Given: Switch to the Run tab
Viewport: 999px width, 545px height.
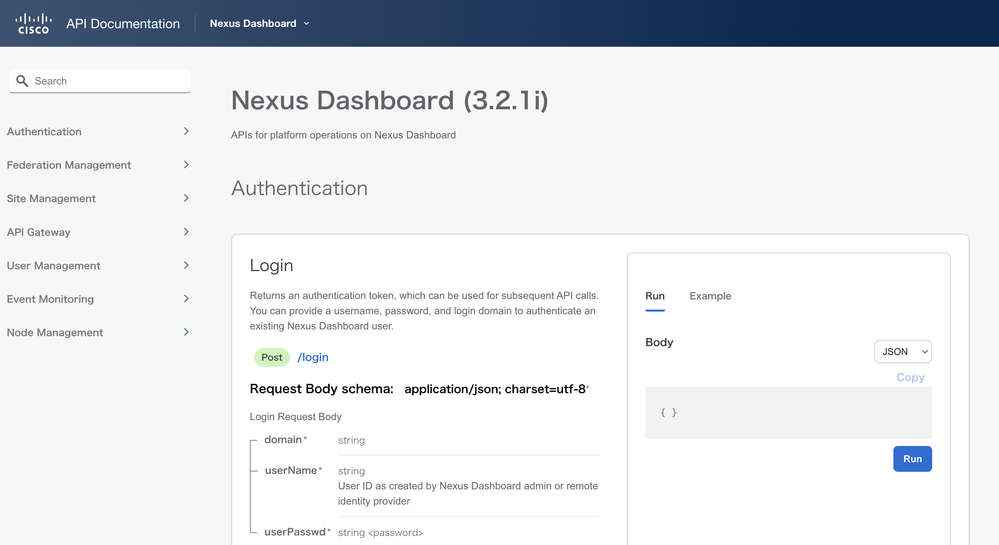Looking at the screenshot, I should (x=655, y=296).
